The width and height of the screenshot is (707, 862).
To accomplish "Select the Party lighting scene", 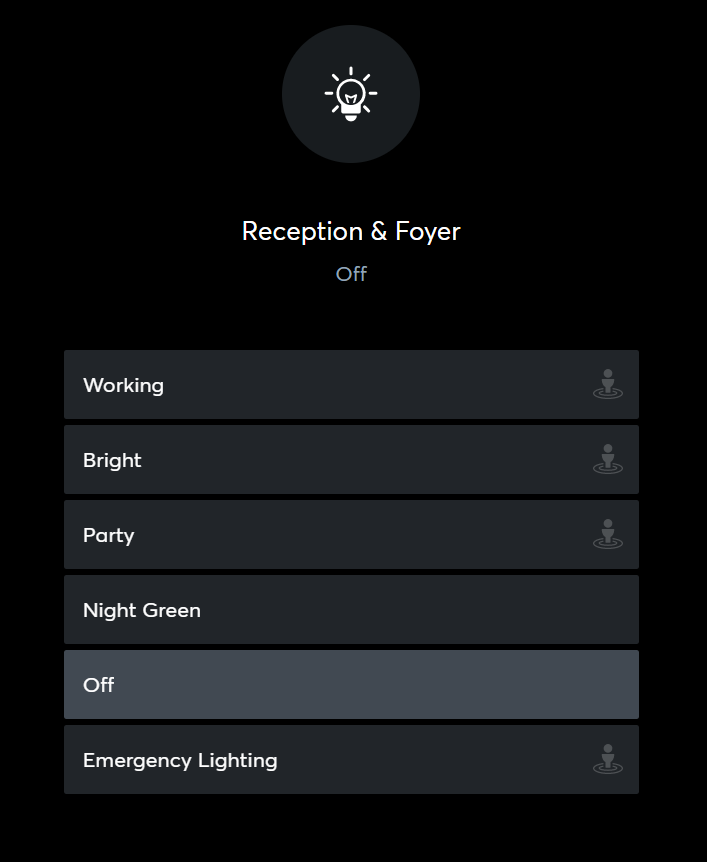I will 350,535.
